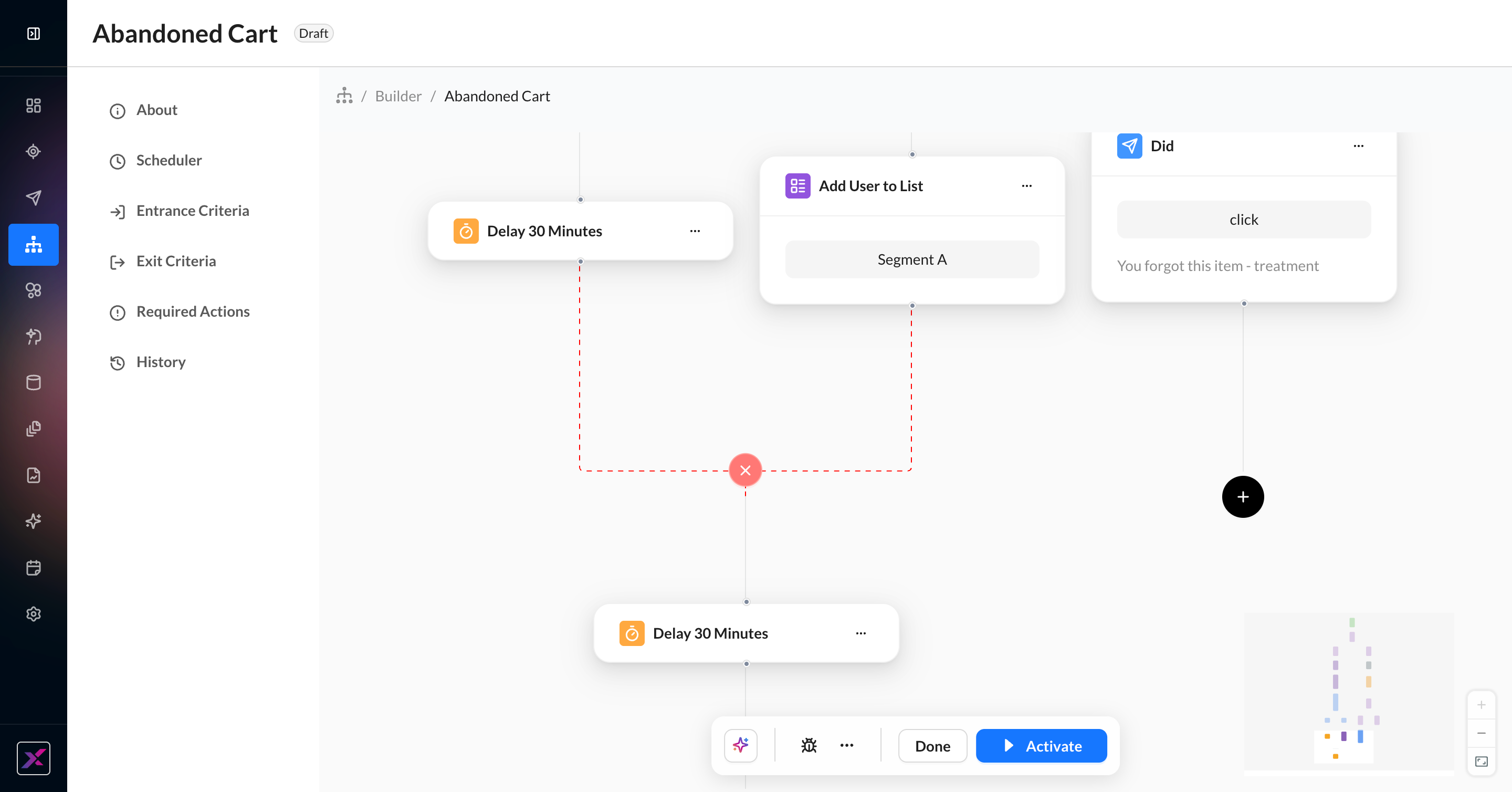The height and width of the screenshot is (792, 1512).
Task: Activate the Abandoned Cart journey
Action: 1041,746
